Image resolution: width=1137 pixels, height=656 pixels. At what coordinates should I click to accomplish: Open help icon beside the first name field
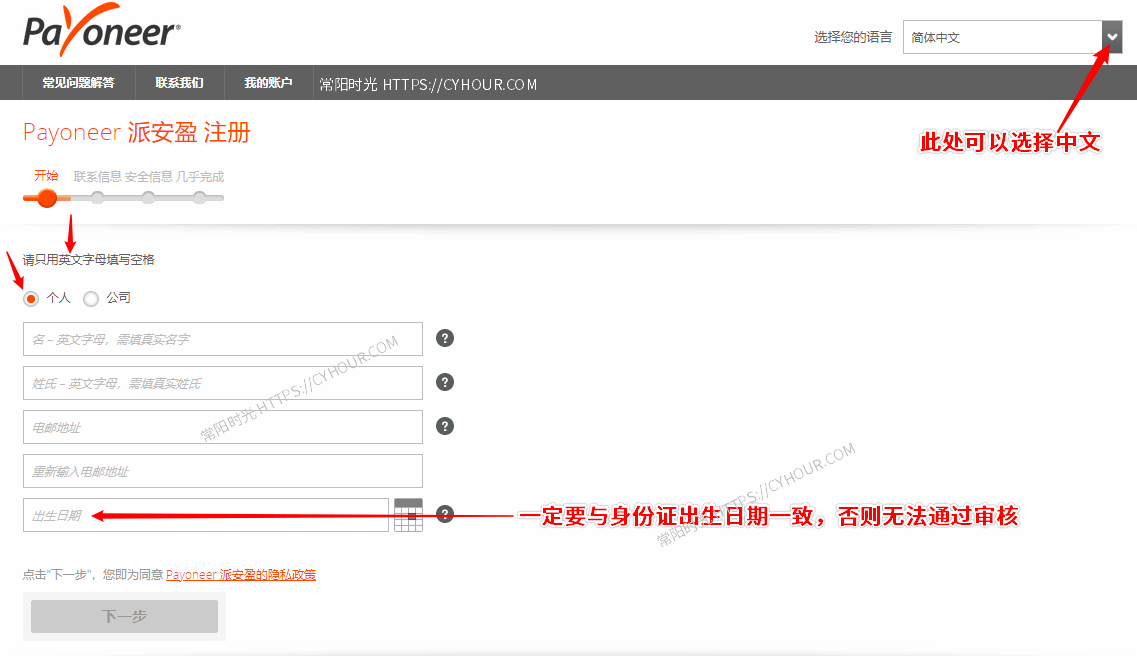pos(445,339)
